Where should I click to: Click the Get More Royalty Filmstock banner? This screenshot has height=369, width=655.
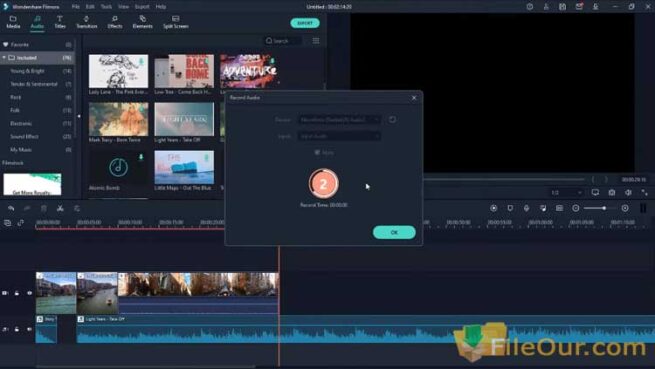point(32,184)
